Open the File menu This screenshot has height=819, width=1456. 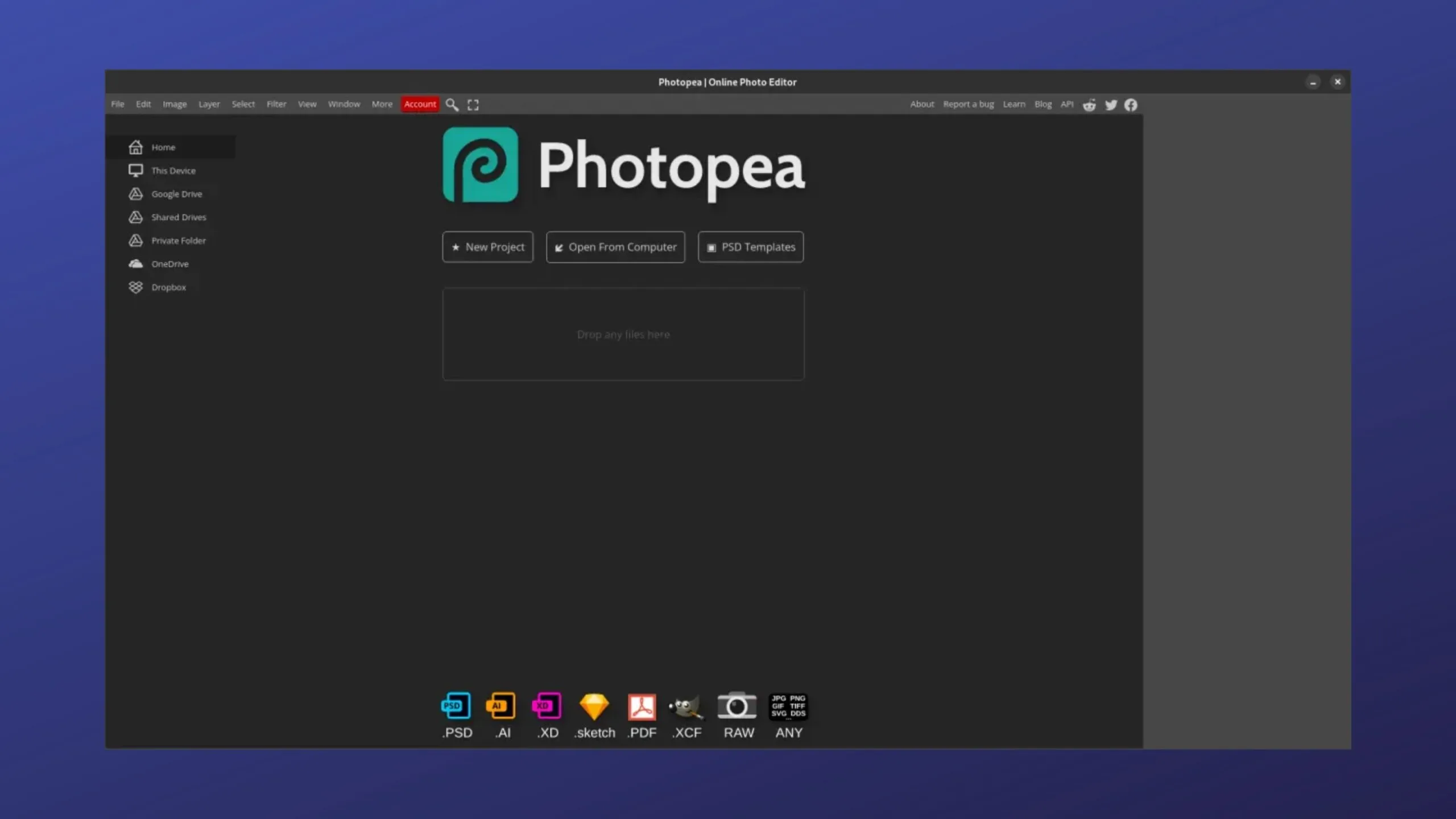118,104
